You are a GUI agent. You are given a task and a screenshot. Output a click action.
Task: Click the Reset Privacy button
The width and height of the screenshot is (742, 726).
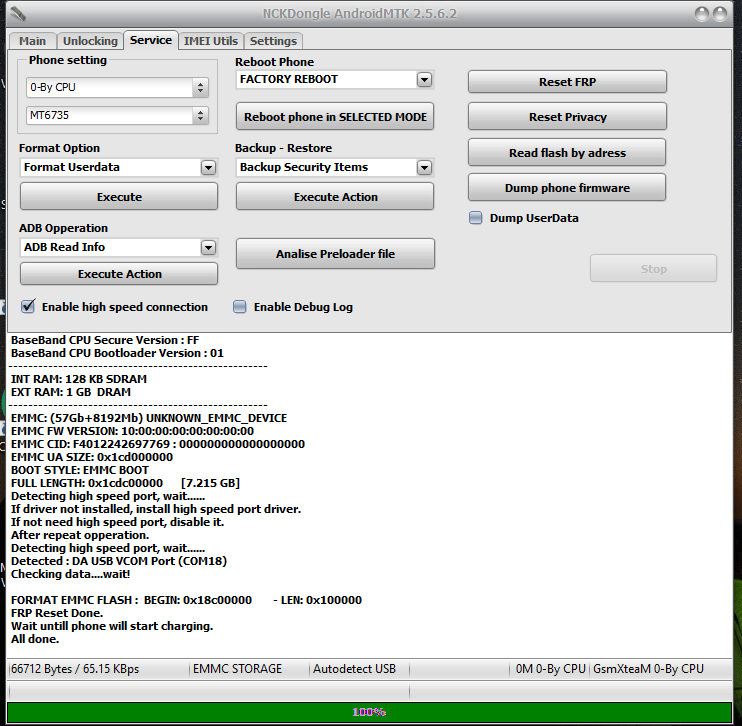tap(567, 117)
